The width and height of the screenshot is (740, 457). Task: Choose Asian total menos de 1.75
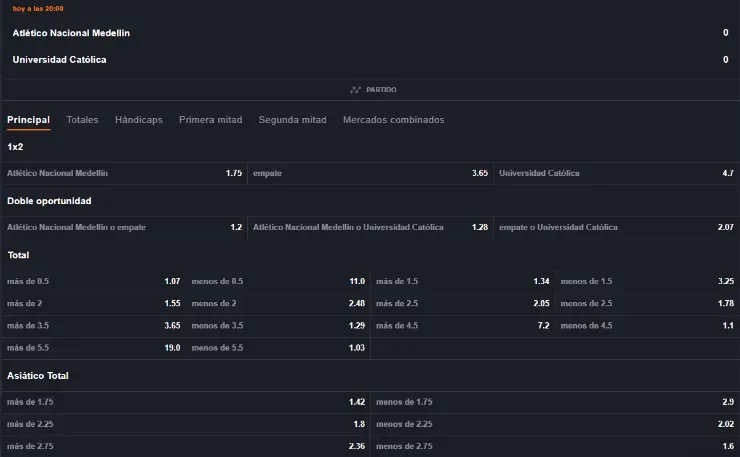555,401
